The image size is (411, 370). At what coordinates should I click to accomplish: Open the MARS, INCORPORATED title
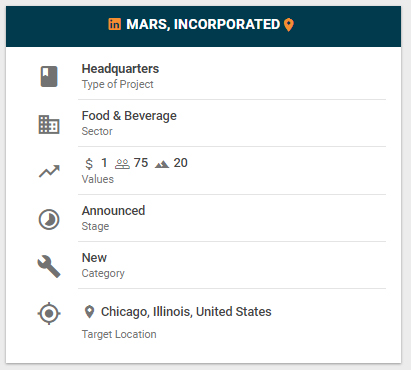coord(203,24)
